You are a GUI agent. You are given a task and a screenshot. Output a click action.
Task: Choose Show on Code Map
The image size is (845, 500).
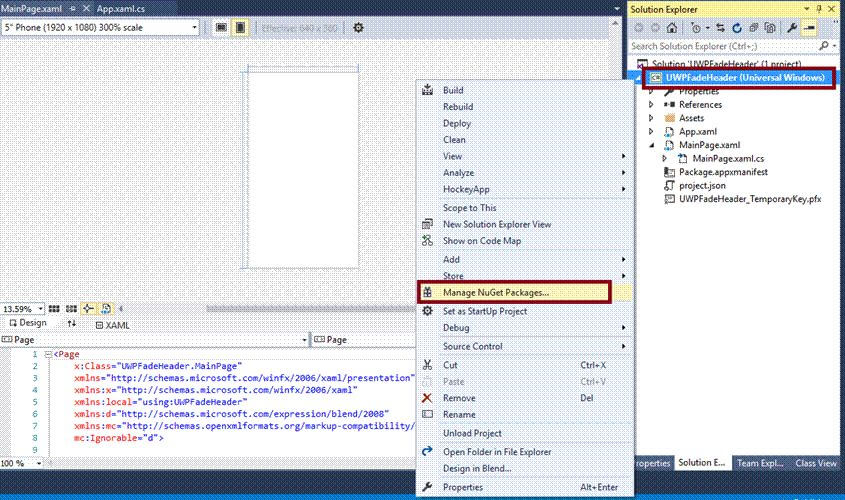point(525,241)
